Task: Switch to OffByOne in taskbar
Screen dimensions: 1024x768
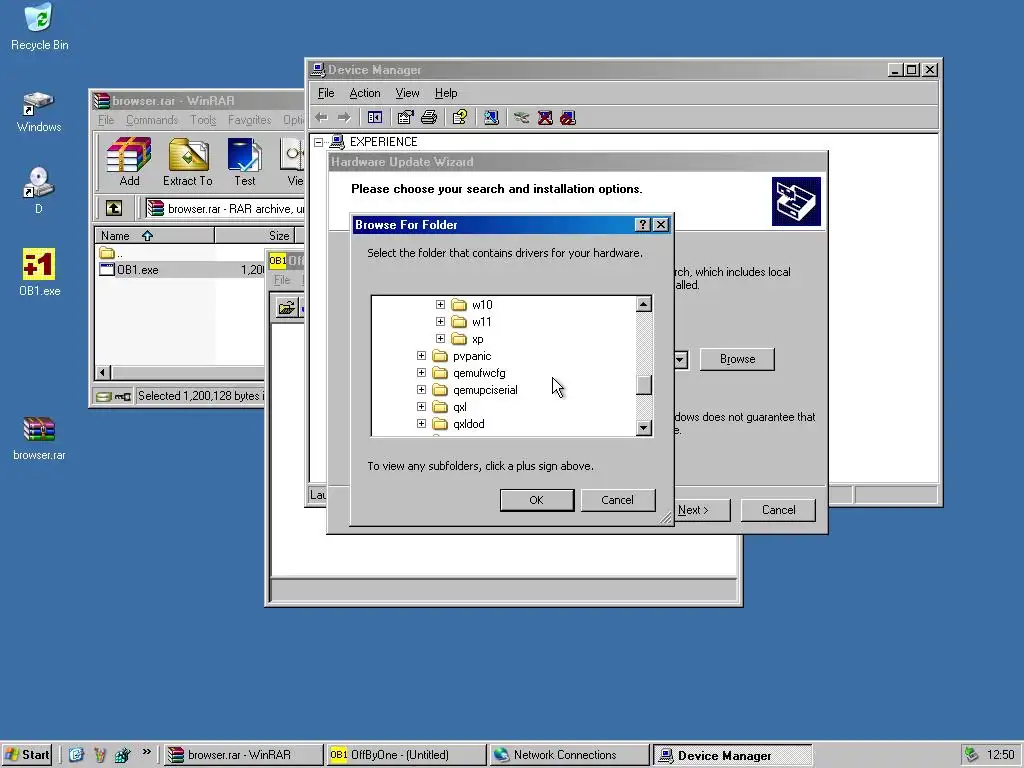Action: tap(406, 754)
